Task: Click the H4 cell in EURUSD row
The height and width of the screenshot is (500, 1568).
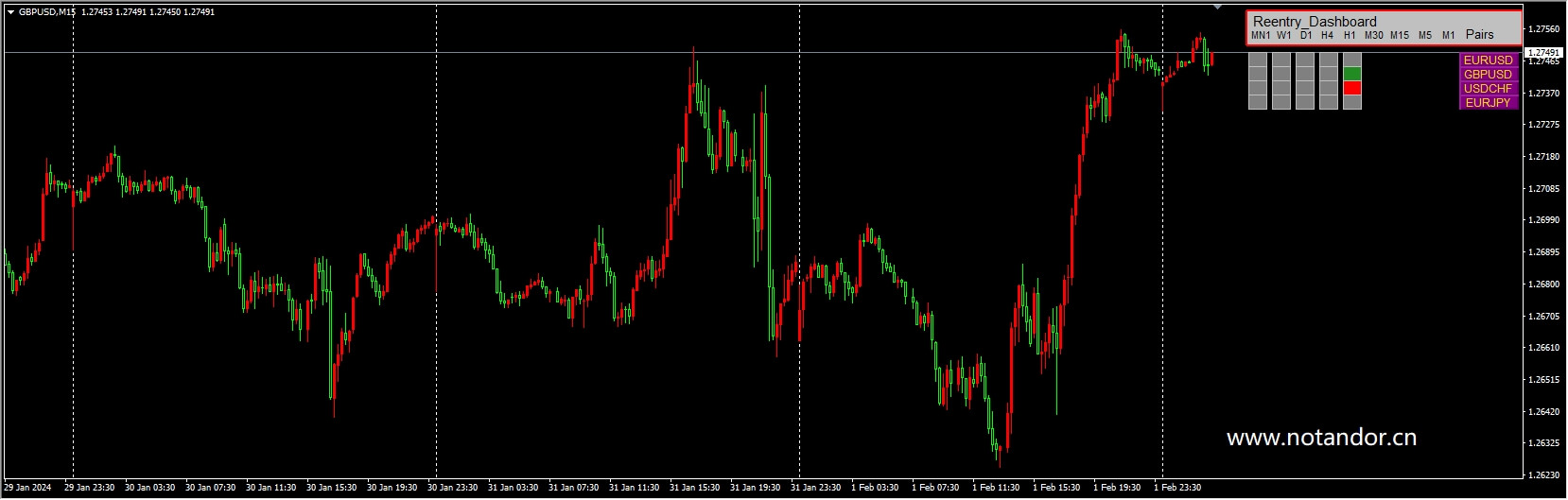Action: (1329, 60)
